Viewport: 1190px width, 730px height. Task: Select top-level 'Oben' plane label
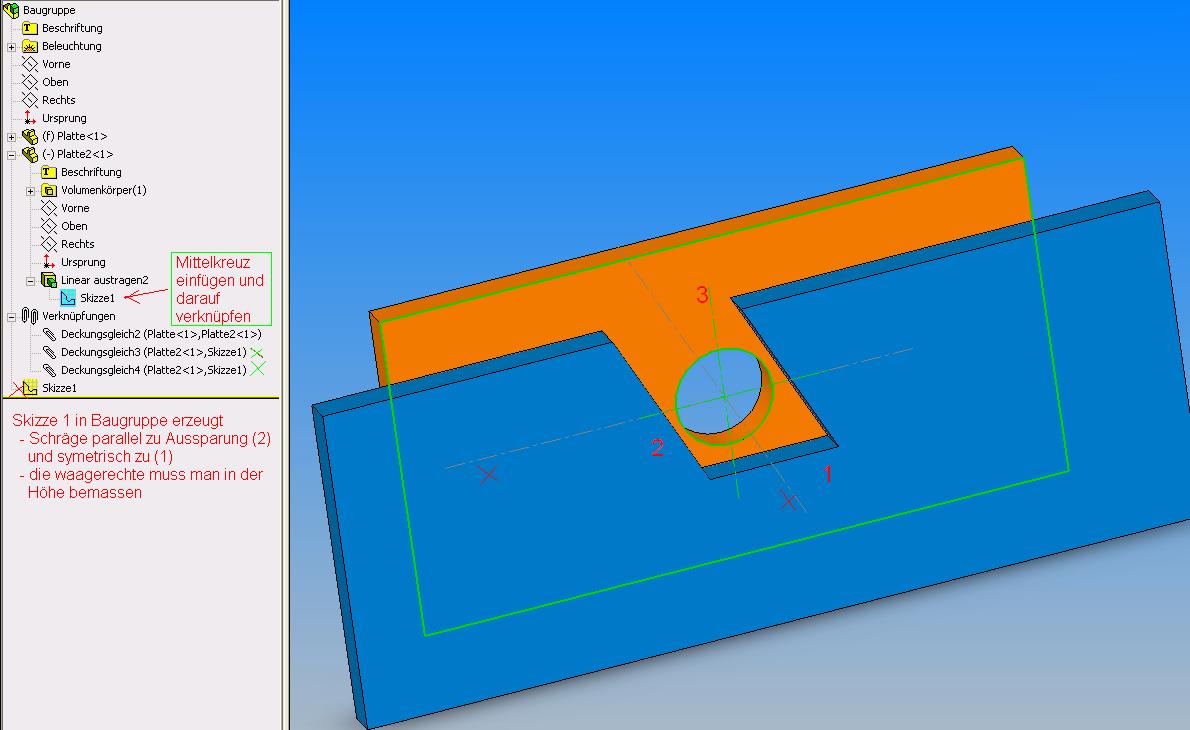pos(55,82)
